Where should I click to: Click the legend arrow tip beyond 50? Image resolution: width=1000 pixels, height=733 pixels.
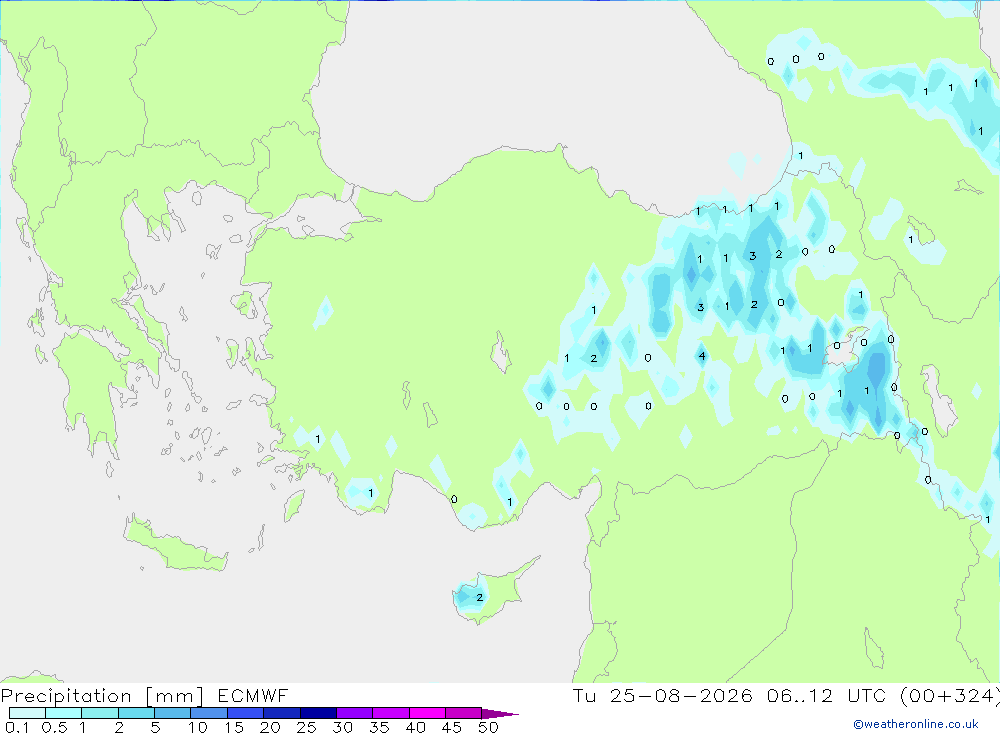(x=501, y=714)
